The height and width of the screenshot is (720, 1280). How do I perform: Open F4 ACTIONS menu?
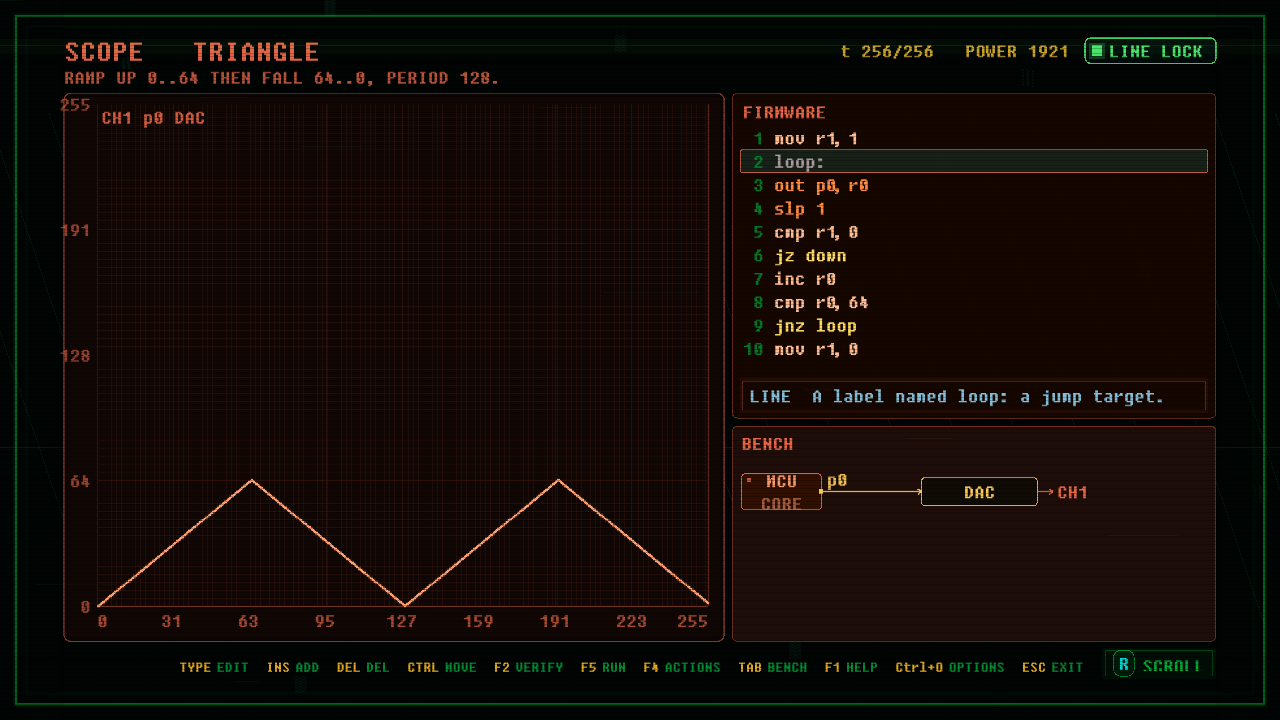click(682, 667)
